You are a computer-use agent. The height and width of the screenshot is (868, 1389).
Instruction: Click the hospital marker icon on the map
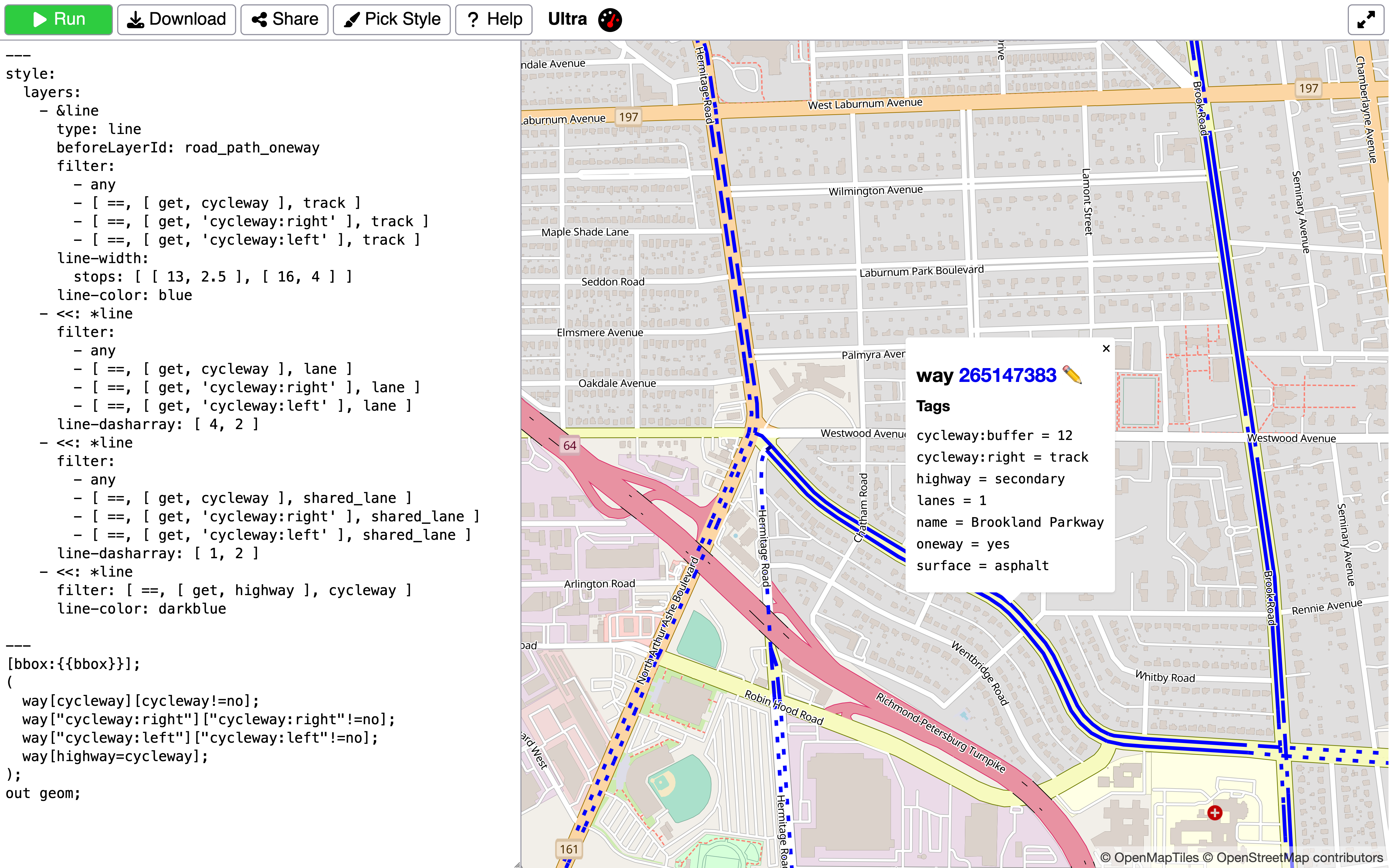tap(1215, 812)
